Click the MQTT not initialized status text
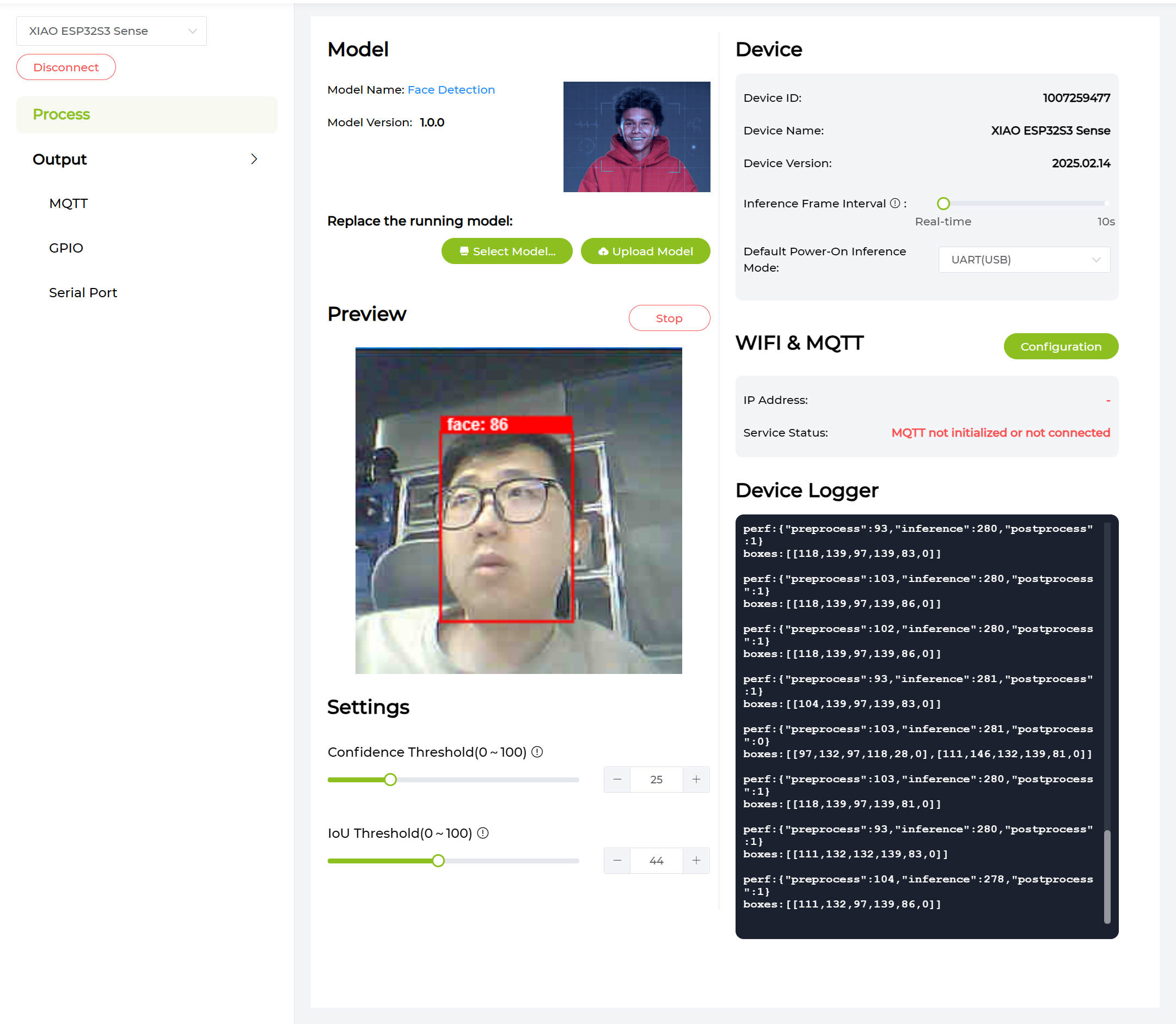This screenshot has width=1176, height=1024. 1001,433
